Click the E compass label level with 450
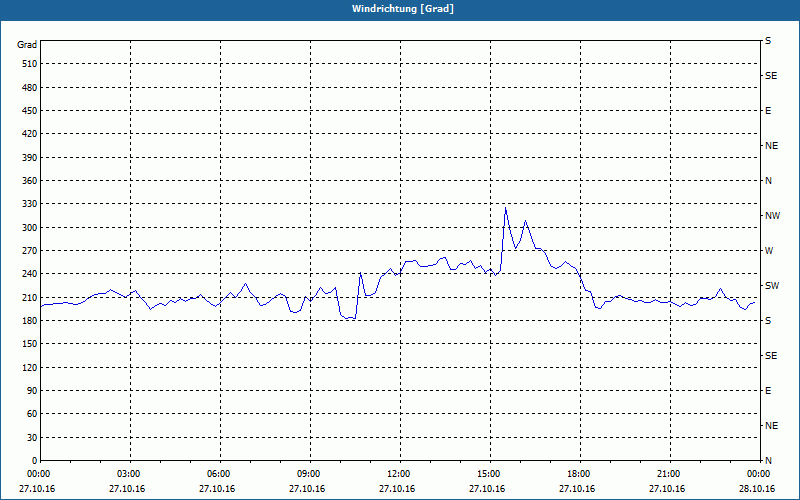This screenshot has width=800, height=500. (x=768, y=111)
